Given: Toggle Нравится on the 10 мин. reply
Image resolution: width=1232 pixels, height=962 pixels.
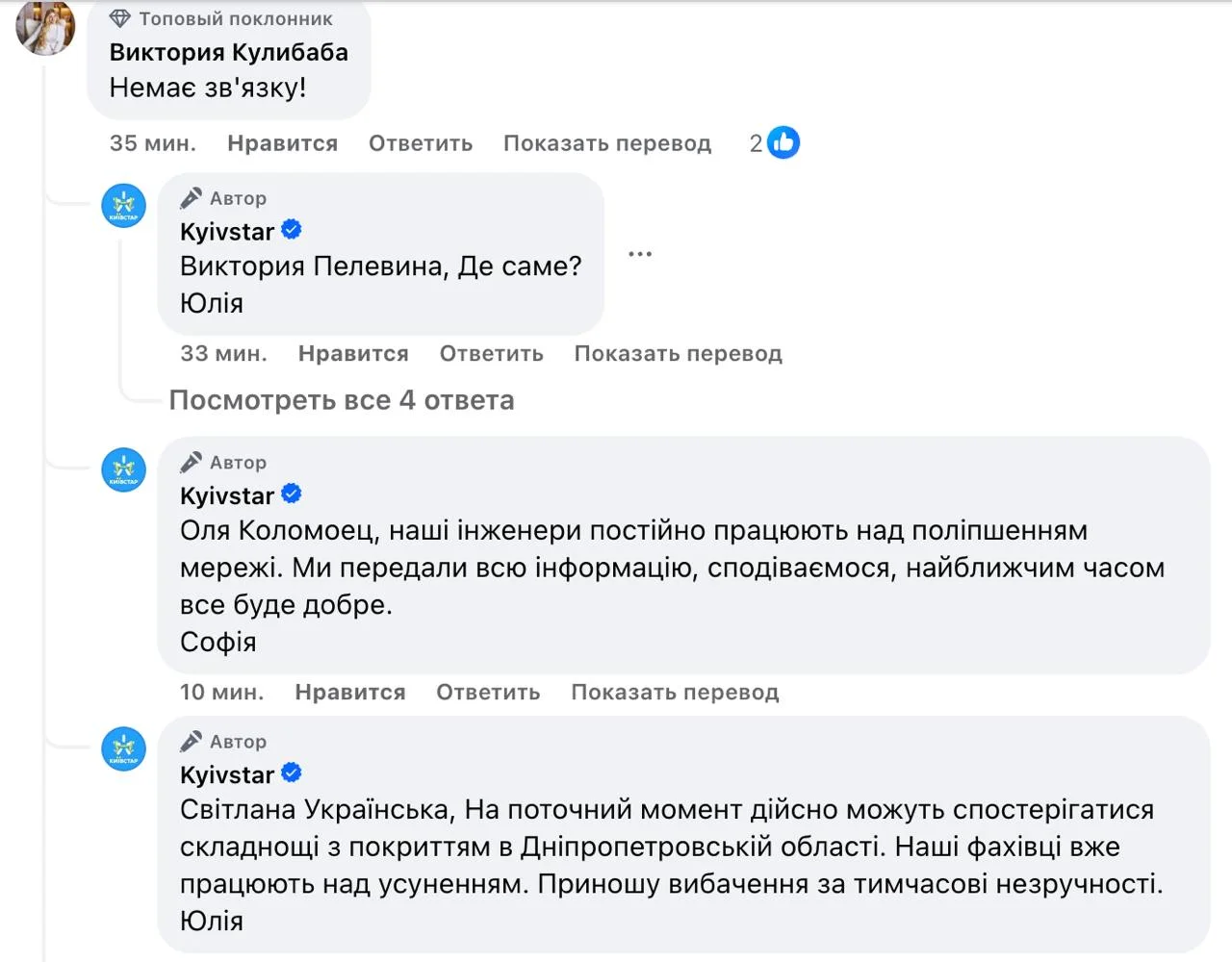Looking at the screenshot, I should tap(350, 693).
